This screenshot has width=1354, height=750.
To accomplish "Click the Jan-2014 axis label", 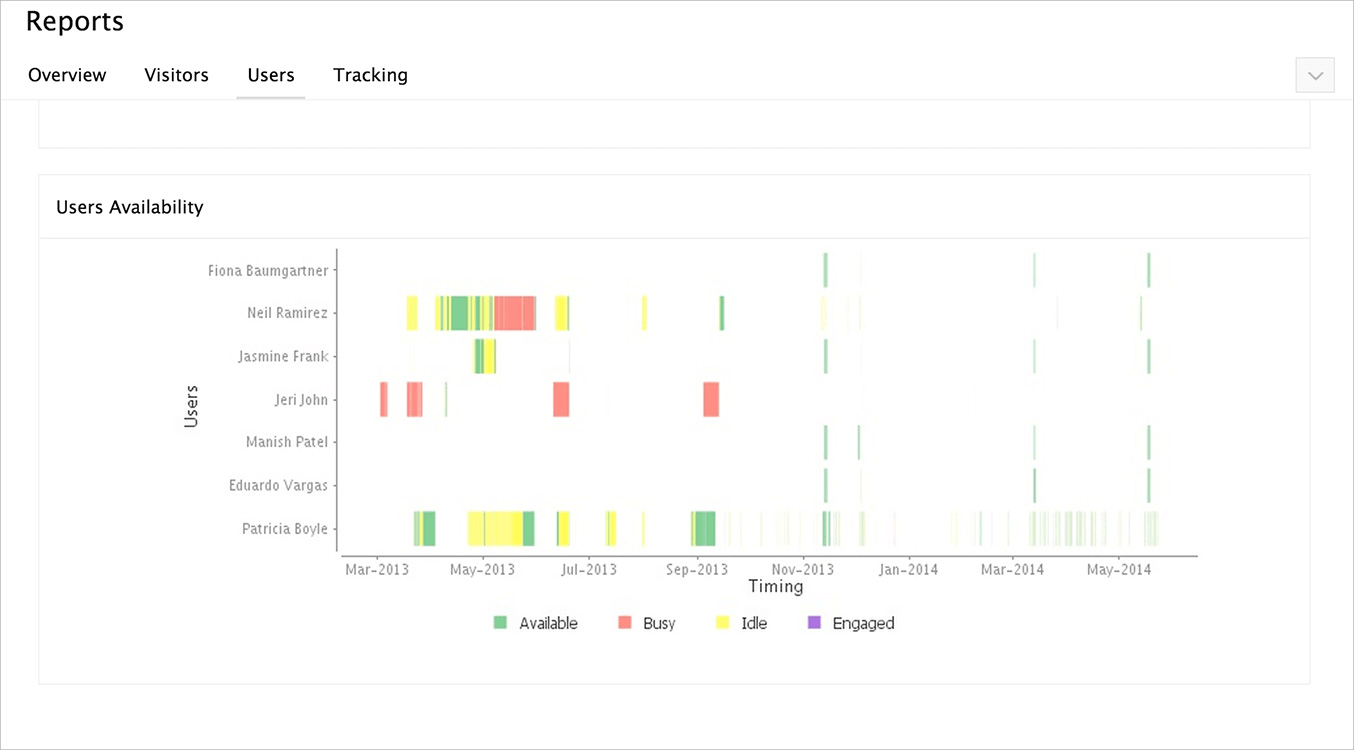I will click(x=908, y=570).
